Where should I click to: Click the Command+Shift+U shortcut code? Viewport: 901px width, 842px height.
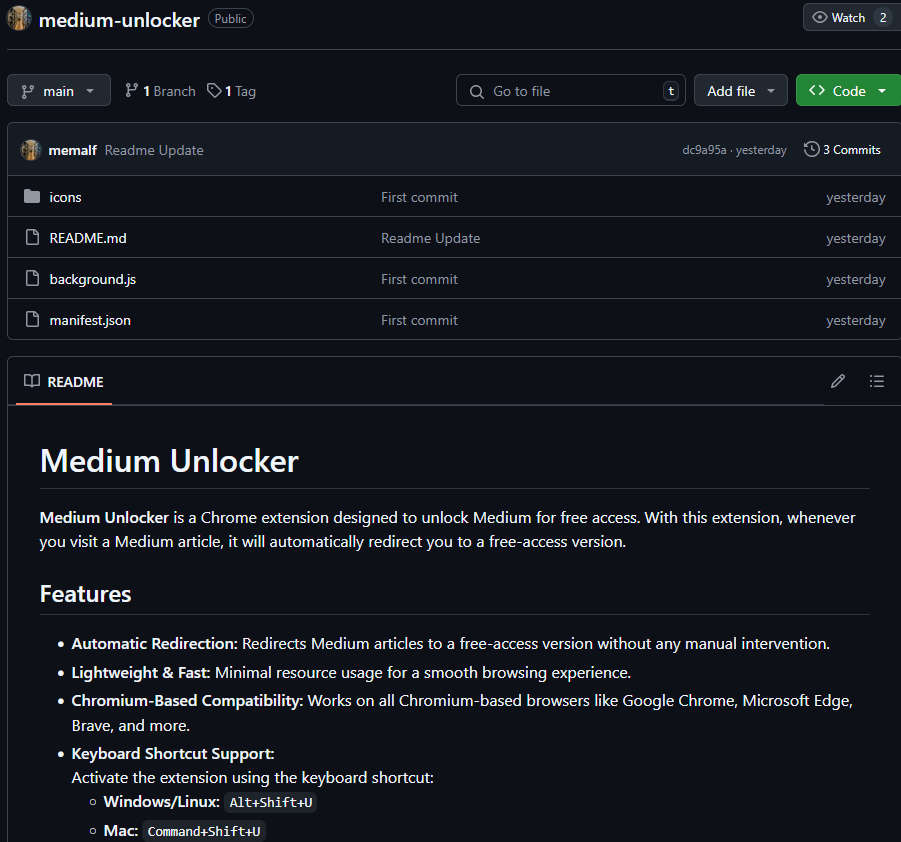click(x=204, y=832)
